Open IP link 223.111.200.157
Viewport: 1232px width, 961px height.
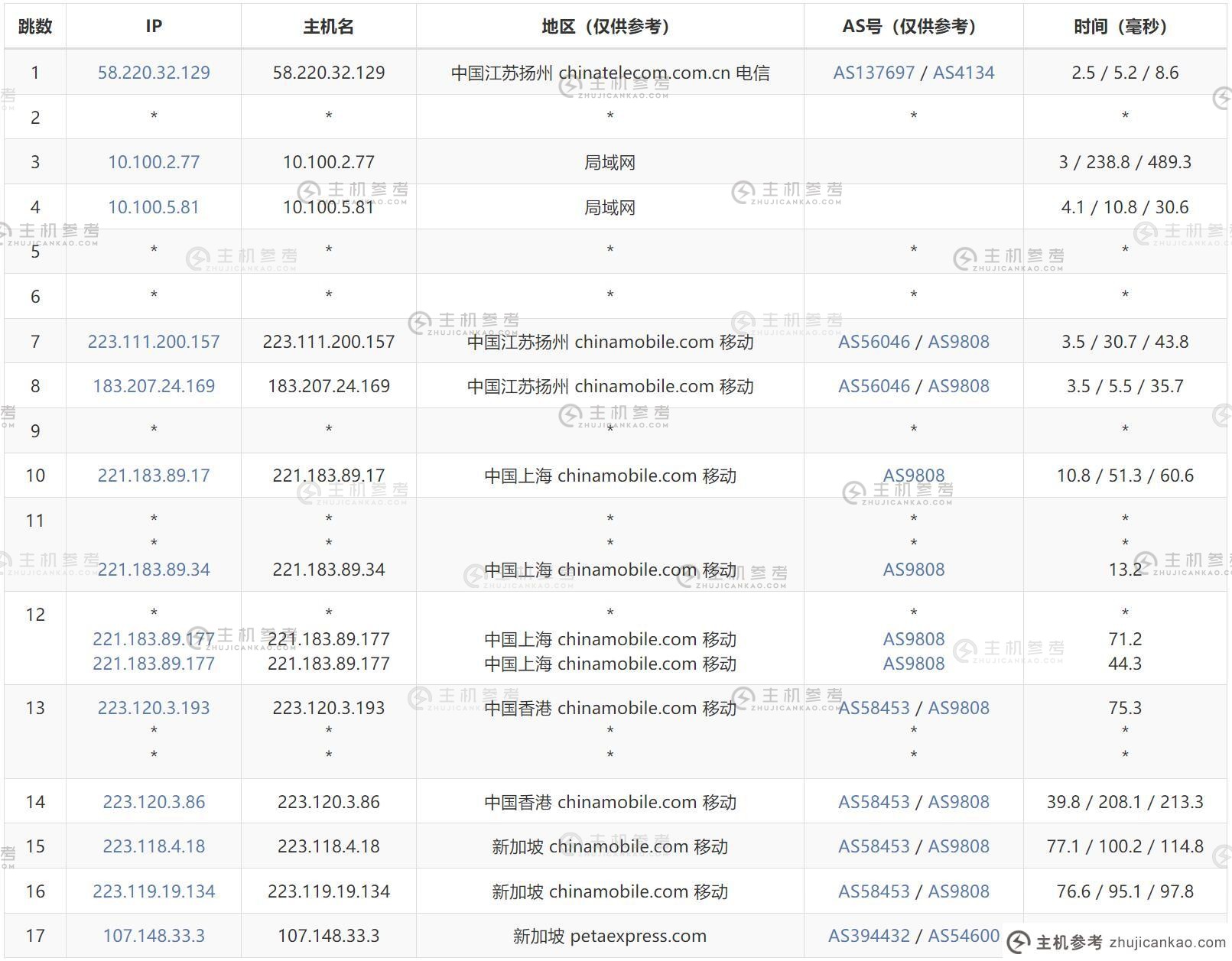tap(154, 342)
